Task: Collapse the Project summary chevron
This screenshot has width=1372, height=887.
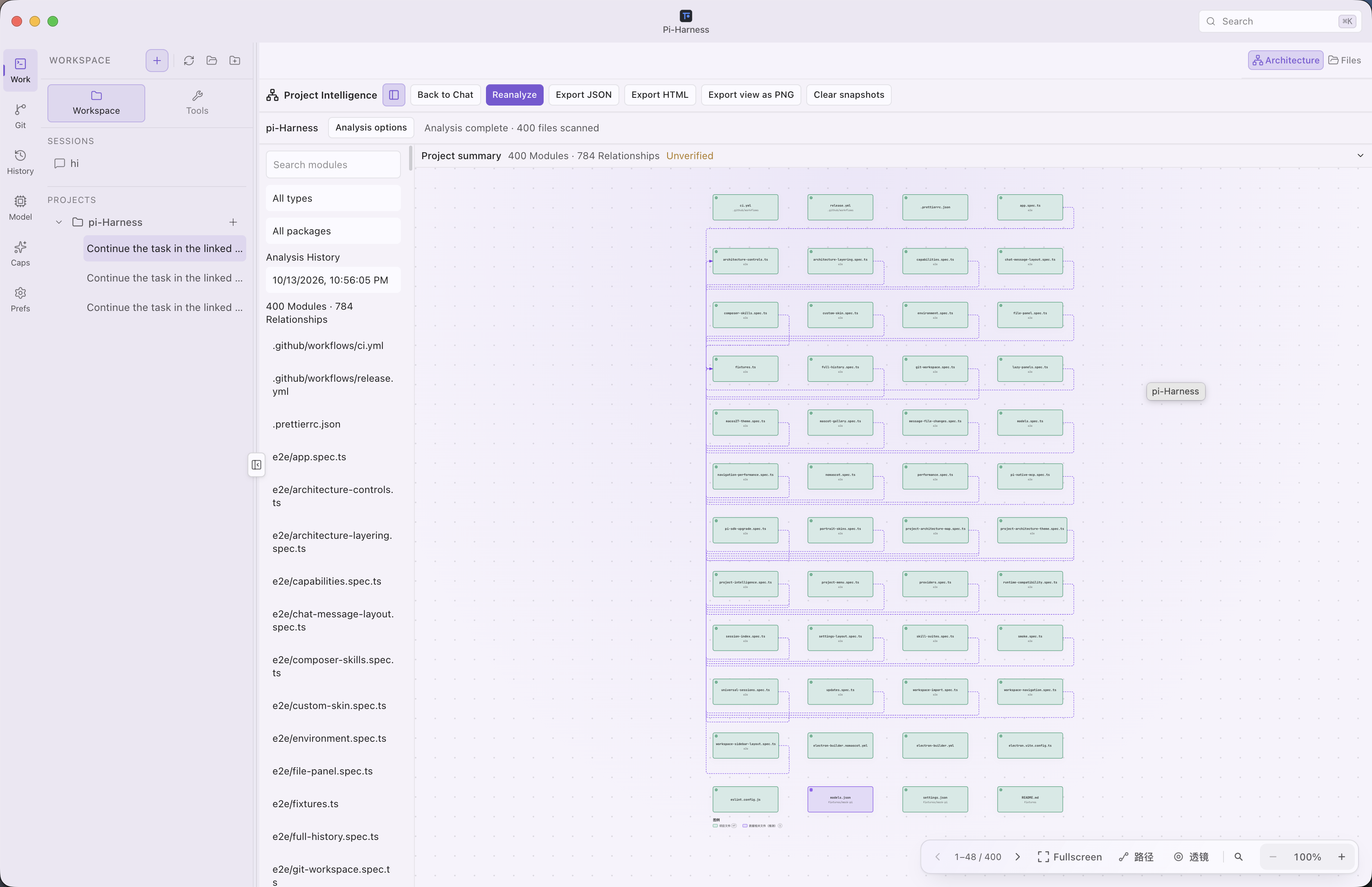Action: [x=1360, y=155]
